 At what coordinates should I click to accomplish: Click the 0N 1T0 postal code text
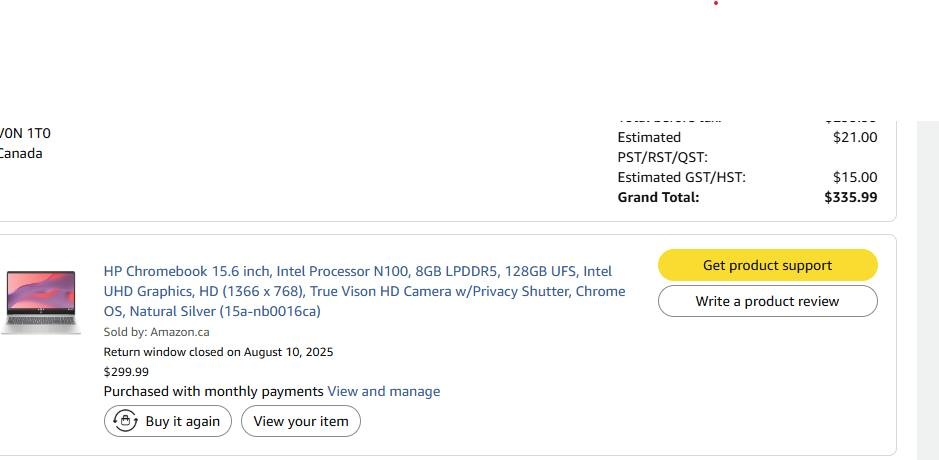pos(25,133)
